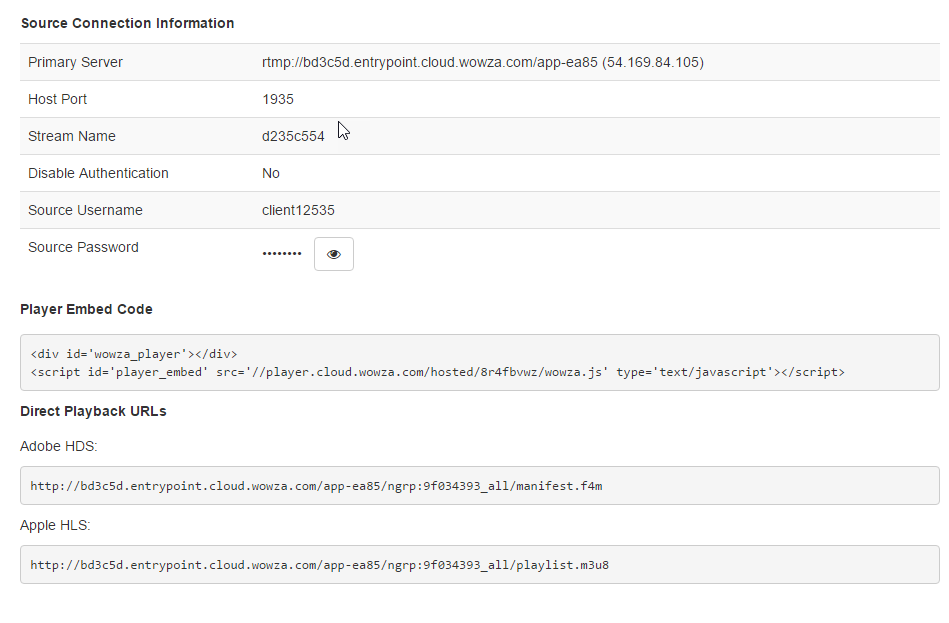Click the Adobe HDS manifest.f4m URL field

tap(479, 486)
